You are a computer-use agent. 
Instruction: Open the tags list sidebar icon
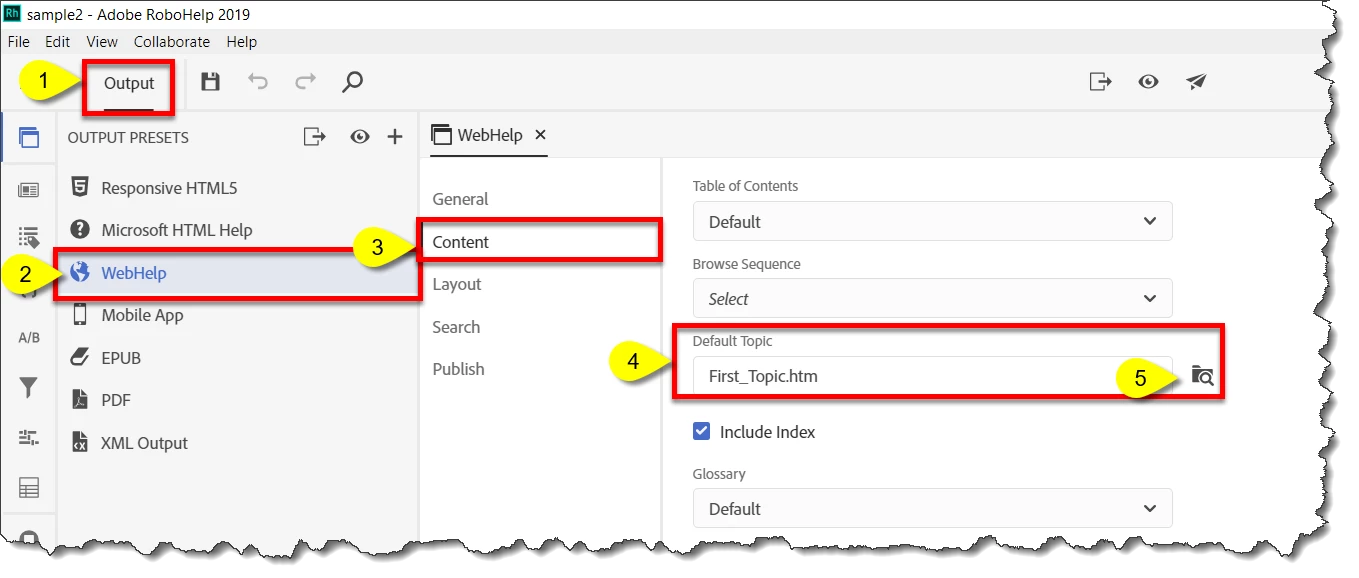[x=29, y=237]
